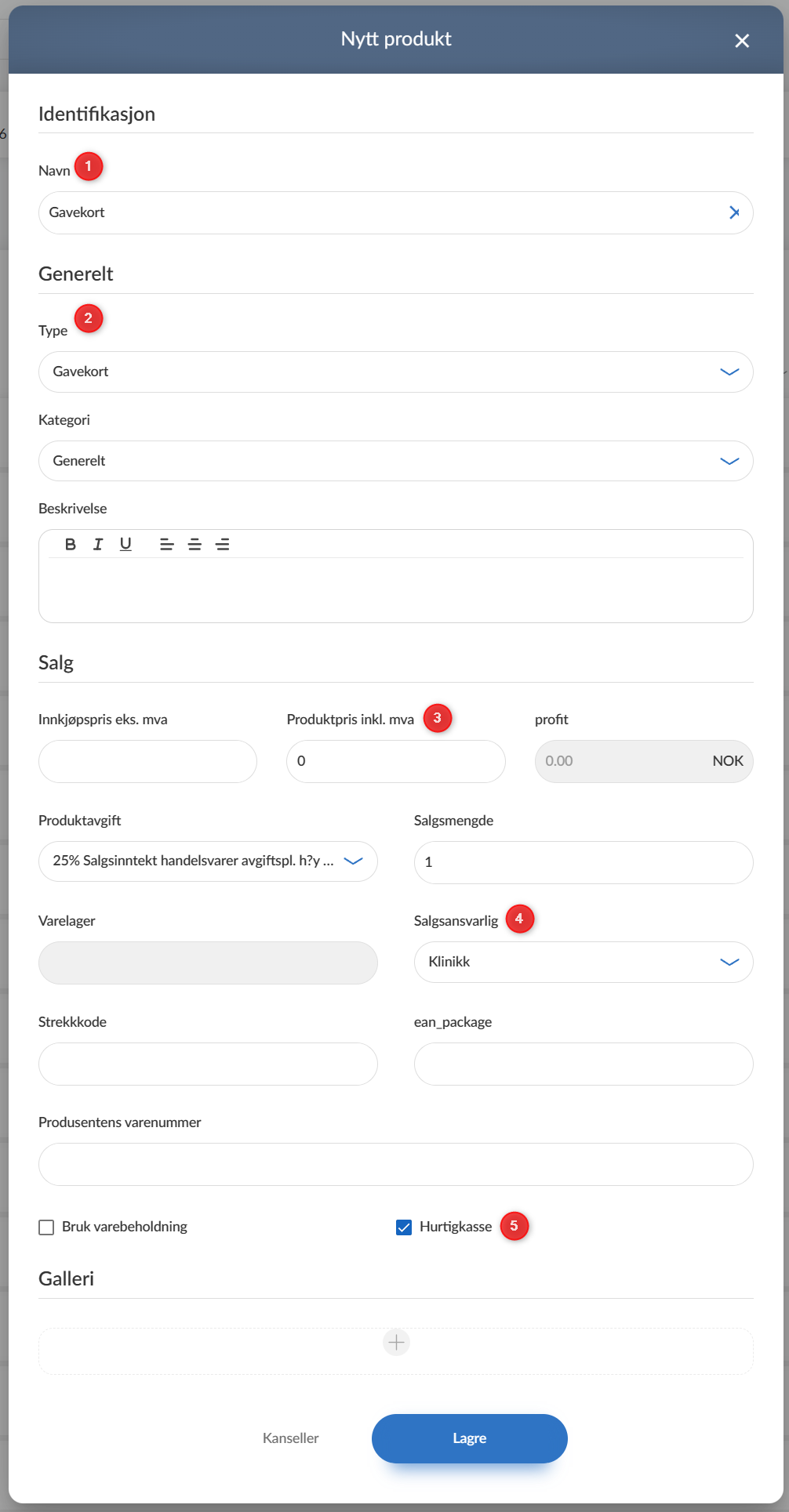Close the Nytt produkt dialog

coord(742,41)
